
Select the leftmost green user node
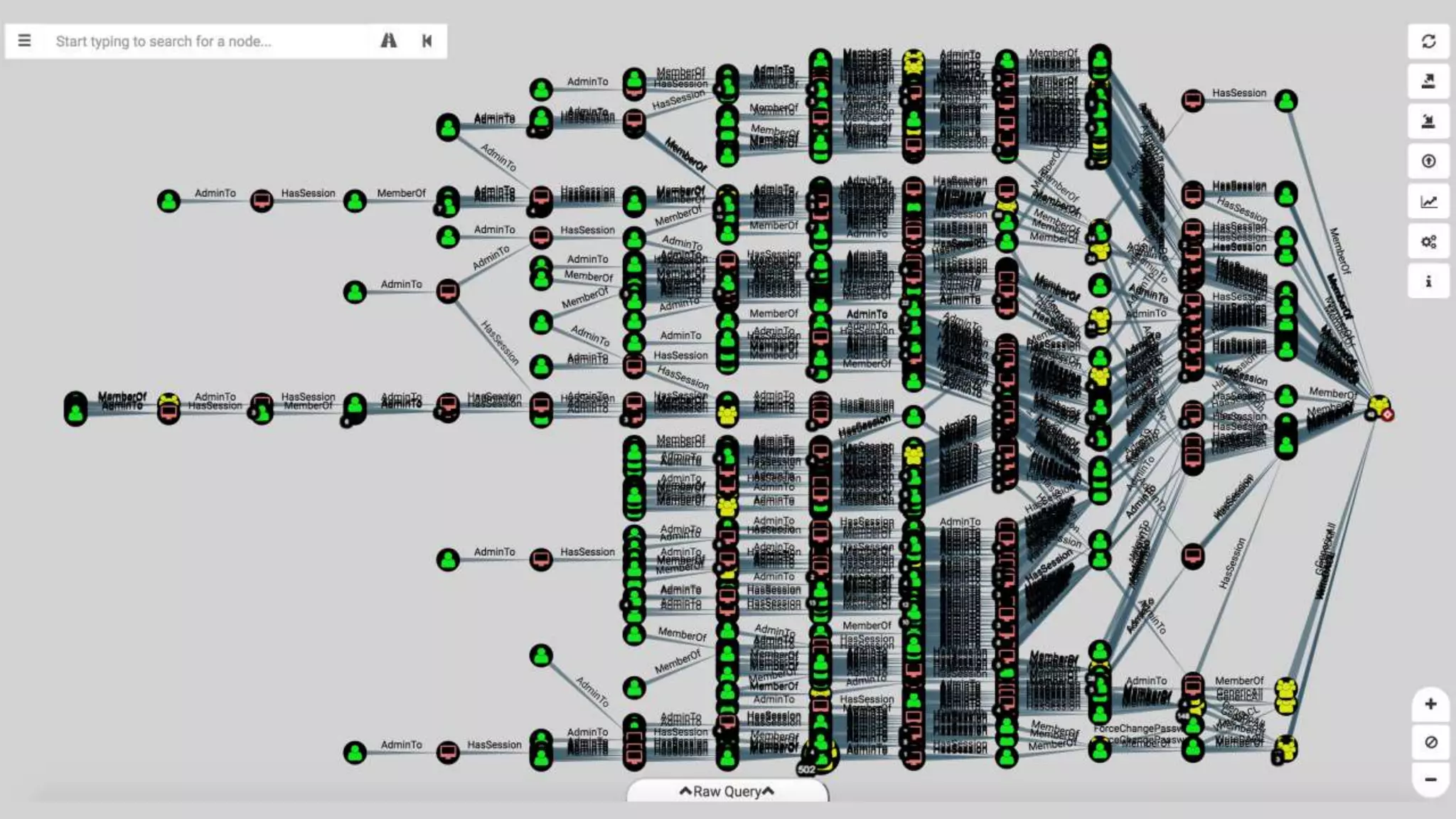[x=75, y=409]
